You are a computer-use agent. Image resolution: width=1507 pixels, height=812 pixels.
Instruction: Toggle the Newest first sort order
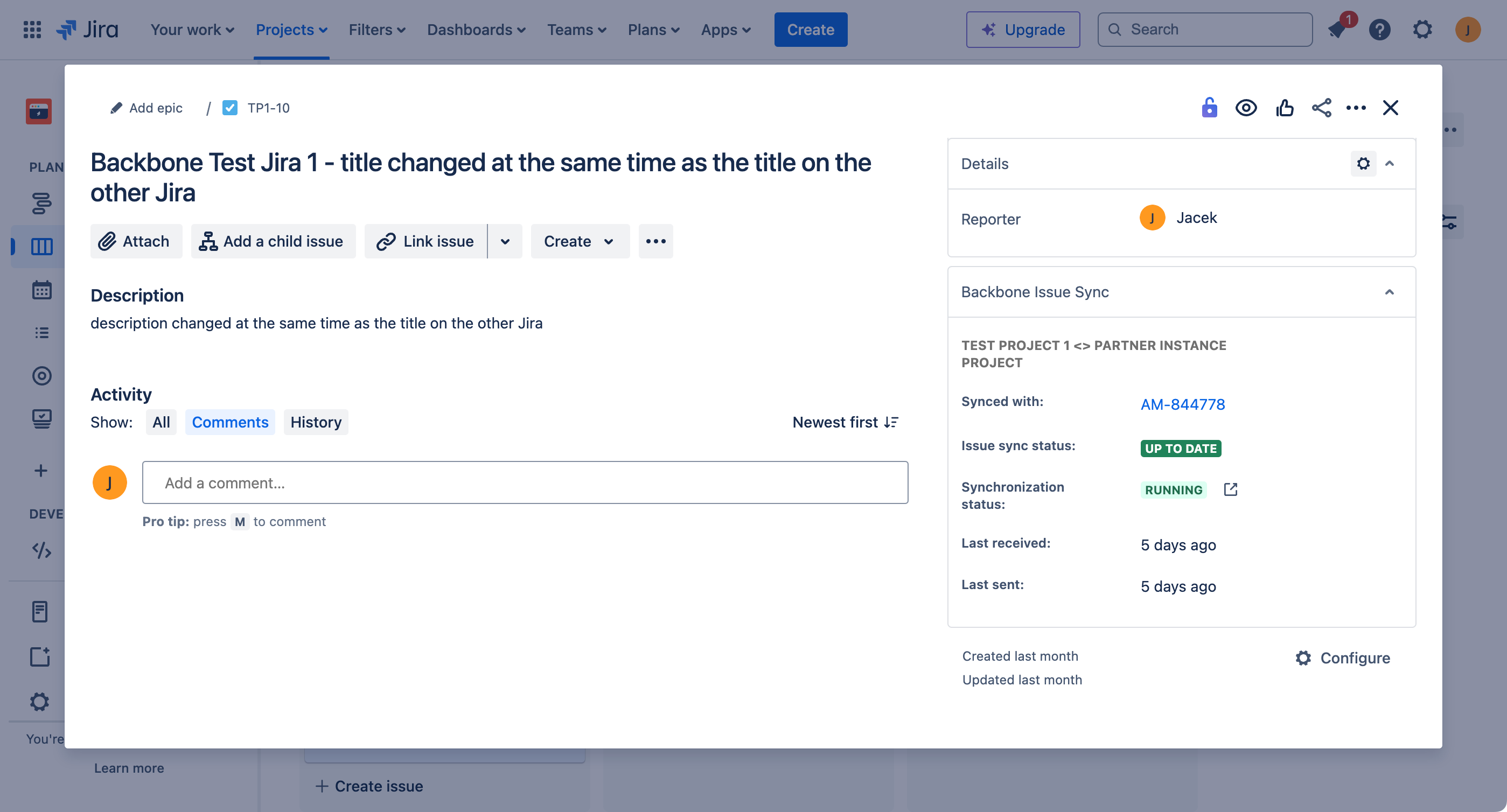pyautogui.click(x=846, y=422)
